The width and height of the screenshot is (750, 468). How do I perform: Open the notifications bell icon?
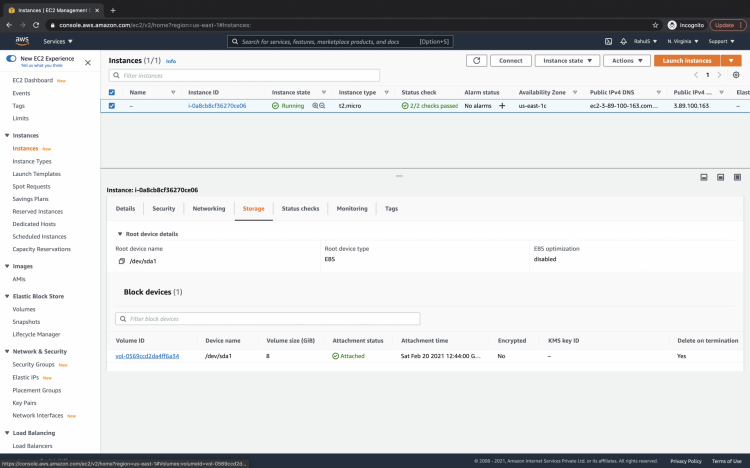pos(623,42)
